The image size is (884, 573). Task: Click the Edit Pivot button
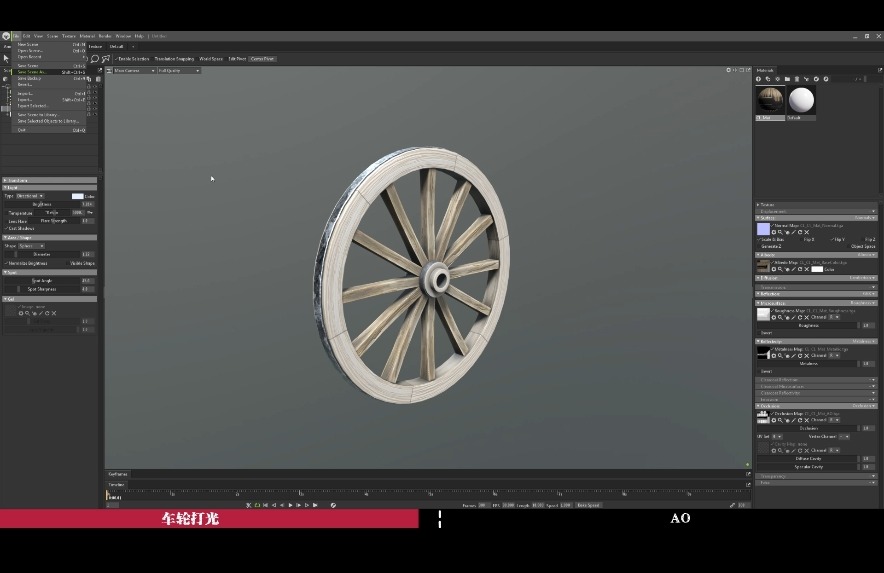tap(237, 59)
